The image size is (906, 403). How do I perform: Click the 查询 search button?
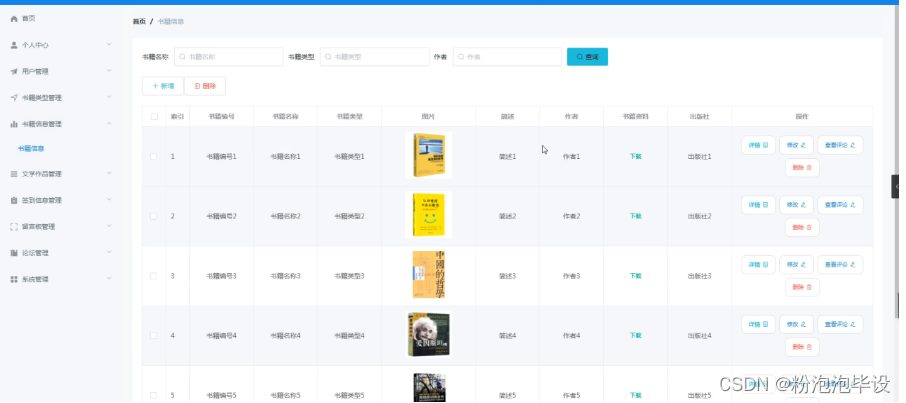[587, 57]
